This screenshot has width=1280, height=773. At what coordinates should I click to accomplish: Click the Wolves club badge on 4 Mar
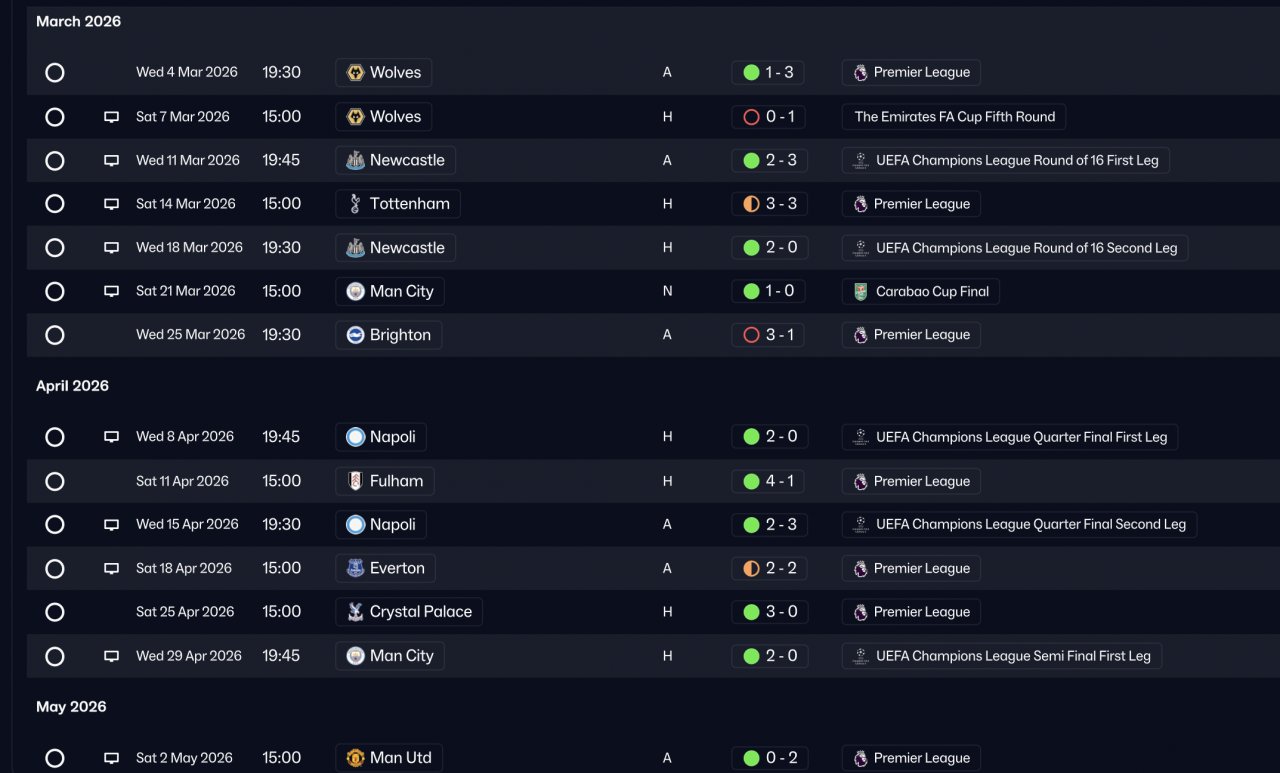click(355, 72)
